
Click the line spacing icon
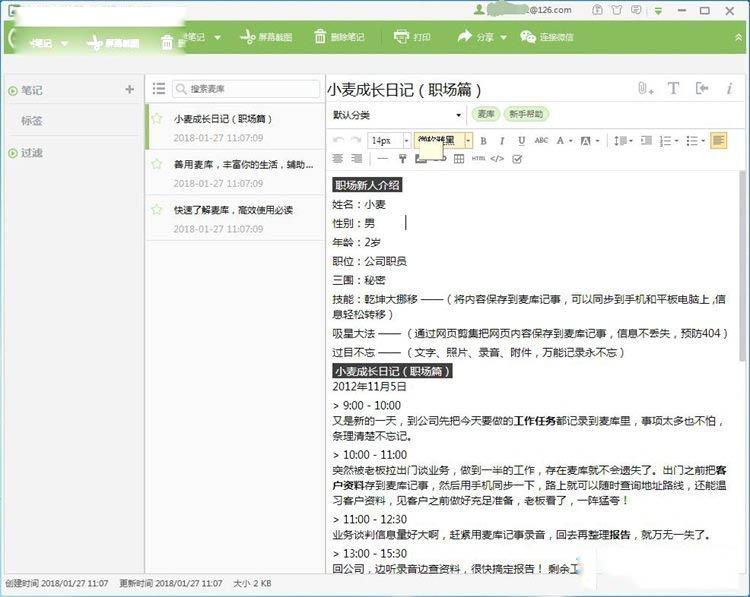pyautogui.click(x=620, y=141)
